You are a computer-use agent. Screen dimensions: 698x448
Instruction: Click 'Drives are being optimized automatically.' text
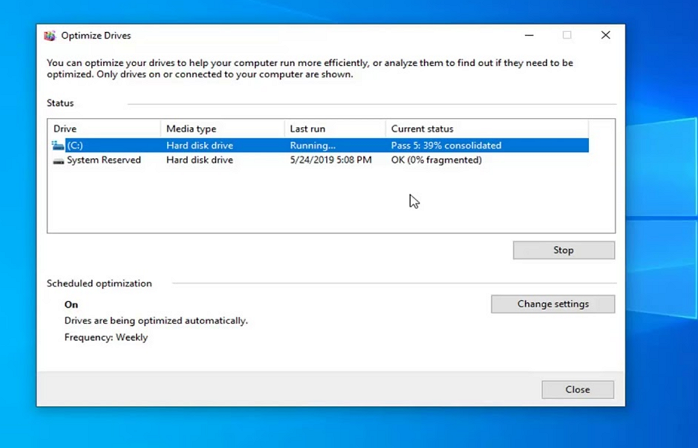156,321
